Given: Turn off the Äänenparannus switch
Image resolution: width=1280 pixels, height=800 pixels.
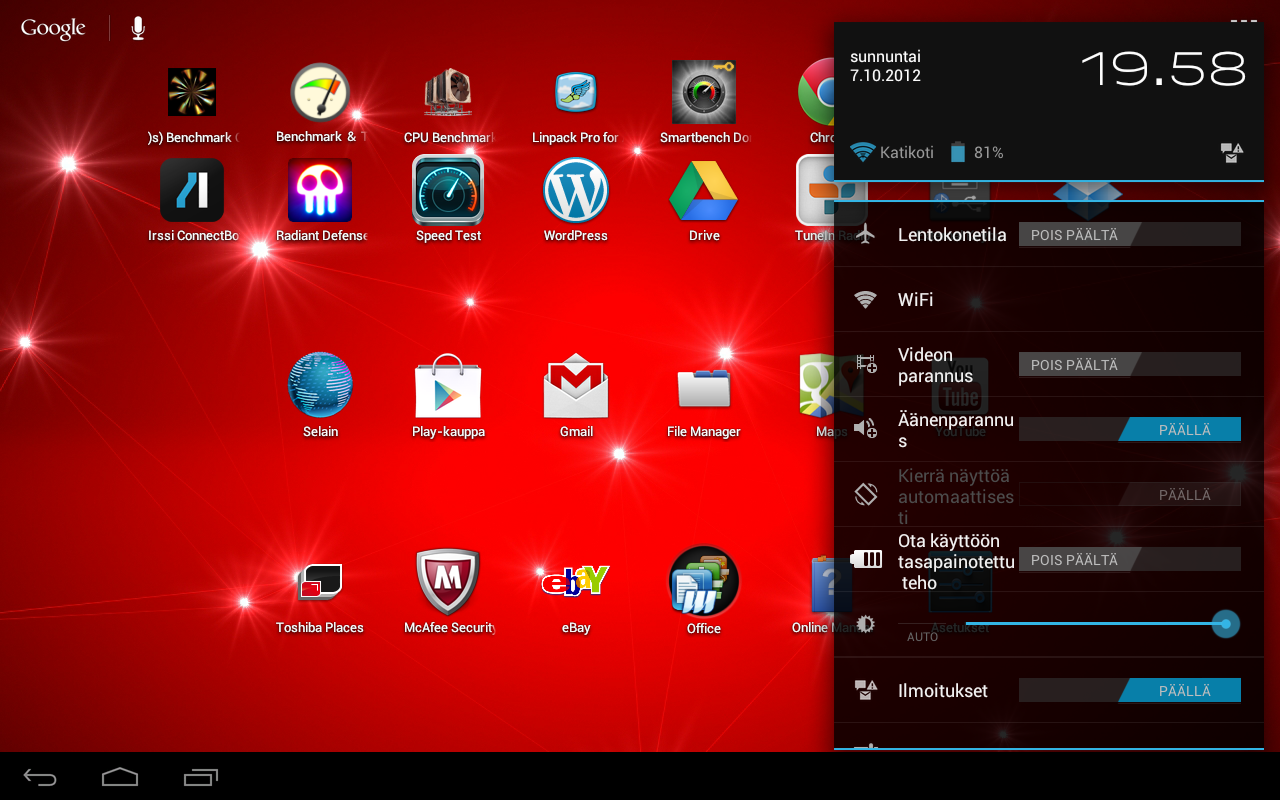Looking at the screenshot, I should point(1130,430).
